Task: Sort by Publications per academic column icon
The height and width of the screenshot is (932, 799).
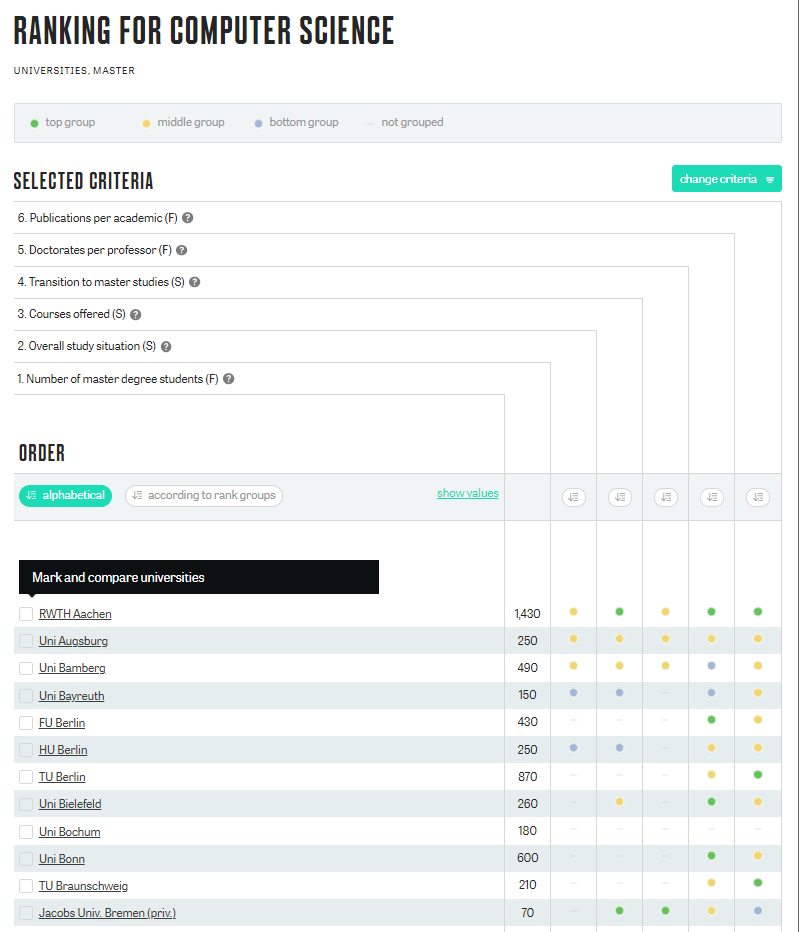Action: (x=758, y=497)
